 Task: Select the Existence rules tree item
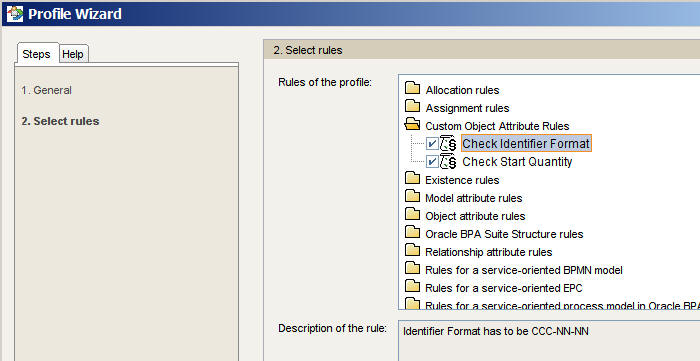pyautogui.click(x=462, y=180)
